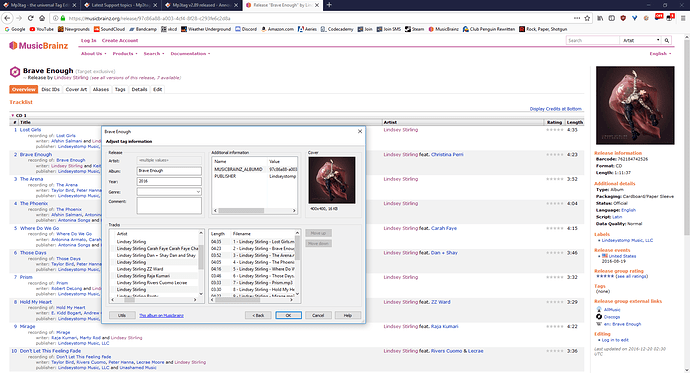Open the Genre combo box in dialog
Screen dimensions: 690x373
click(x=169, y=192)
